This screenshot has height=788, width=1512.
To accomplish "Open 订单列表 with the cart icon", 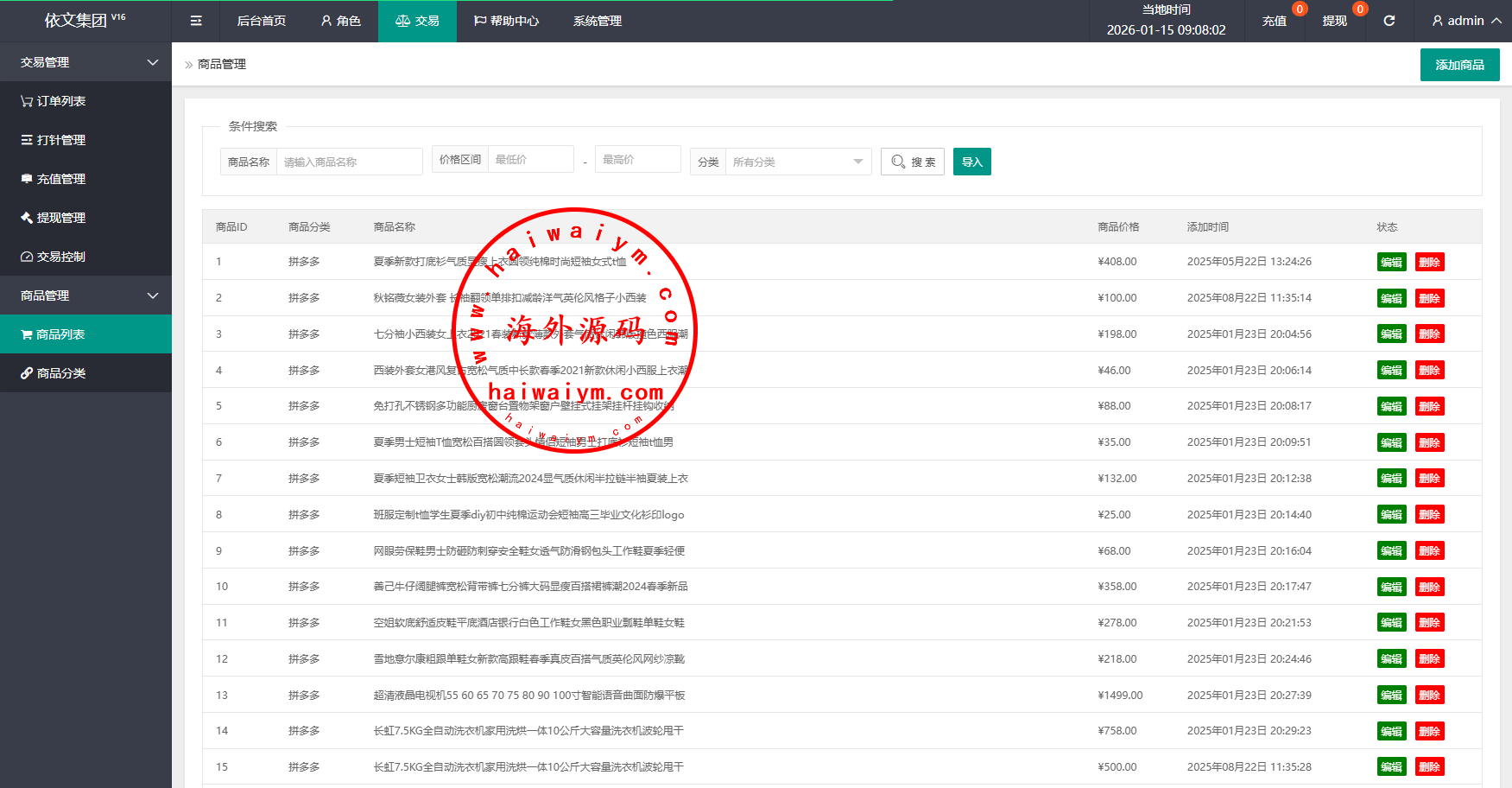I will 54,101.
